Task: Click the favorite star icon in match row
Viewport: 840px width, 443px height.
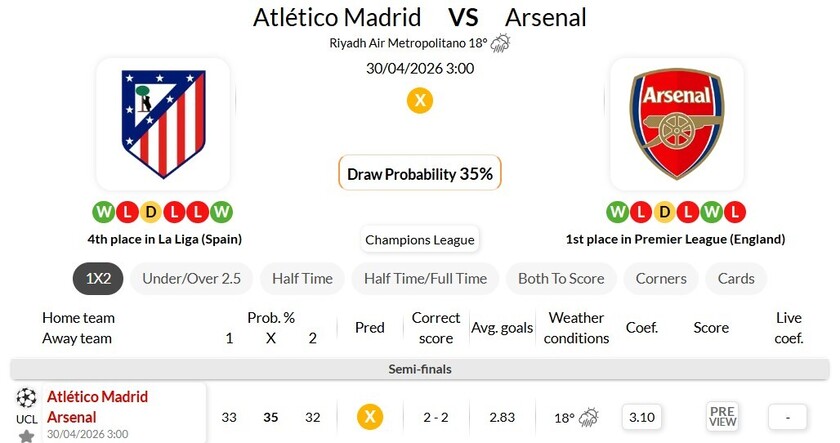Action: click(x=27, y=436)
